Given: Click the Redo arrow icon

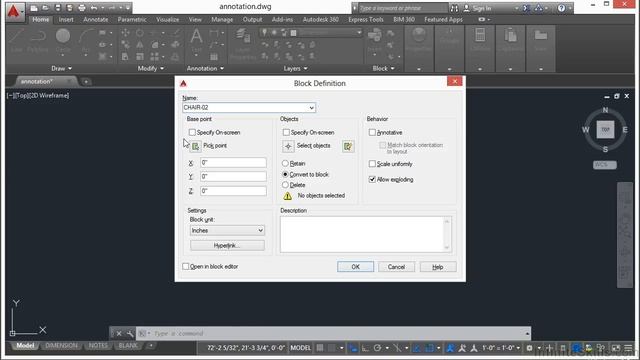Looking at the screenshot, I should coord(111,8).
